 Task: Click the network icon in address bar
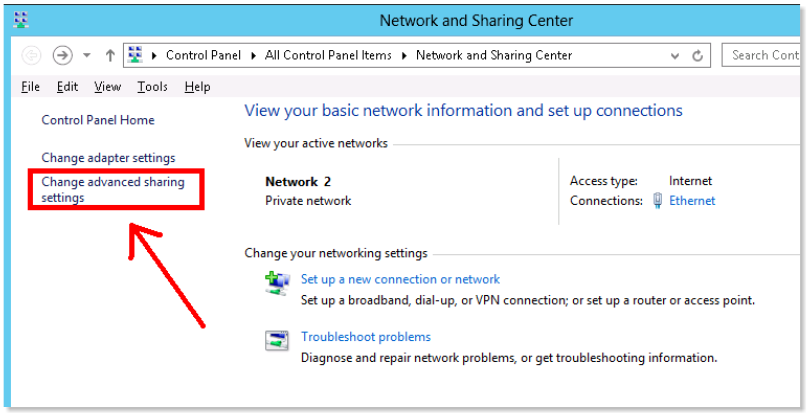(x=135, y=55)
